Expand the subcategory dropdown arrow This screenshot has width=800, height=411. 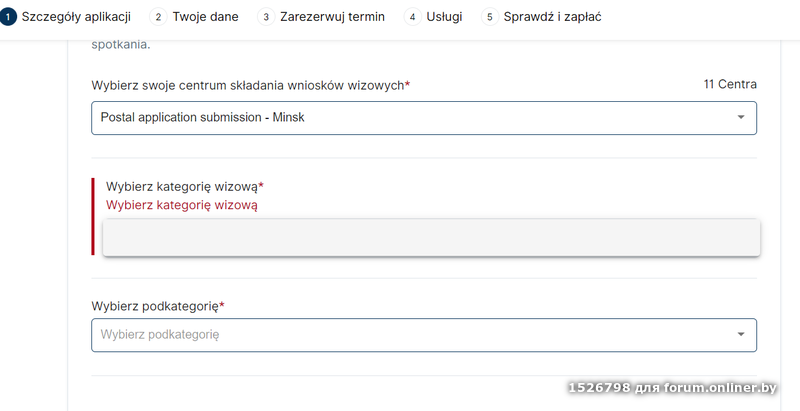pos(741,335)
